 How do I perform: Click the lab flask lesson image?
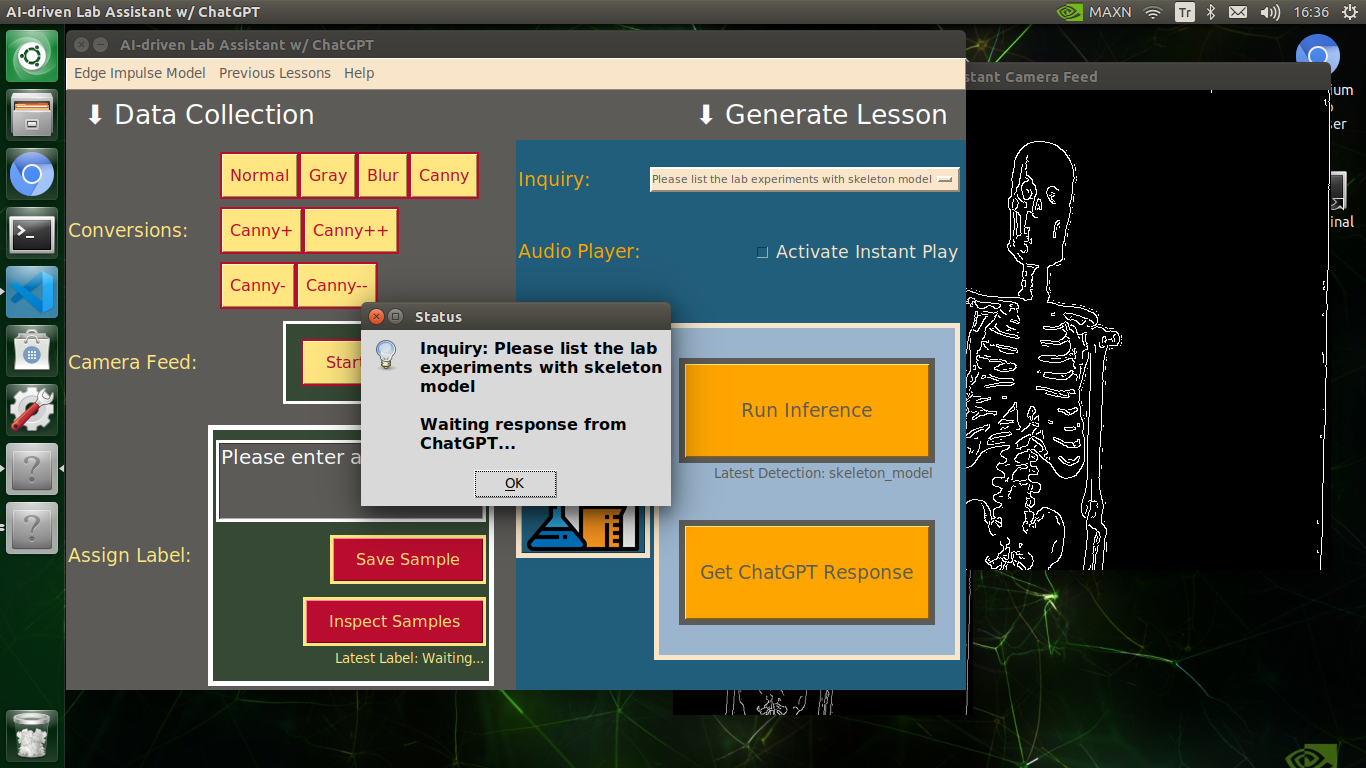pyautogui.click(x=583, y=529)
